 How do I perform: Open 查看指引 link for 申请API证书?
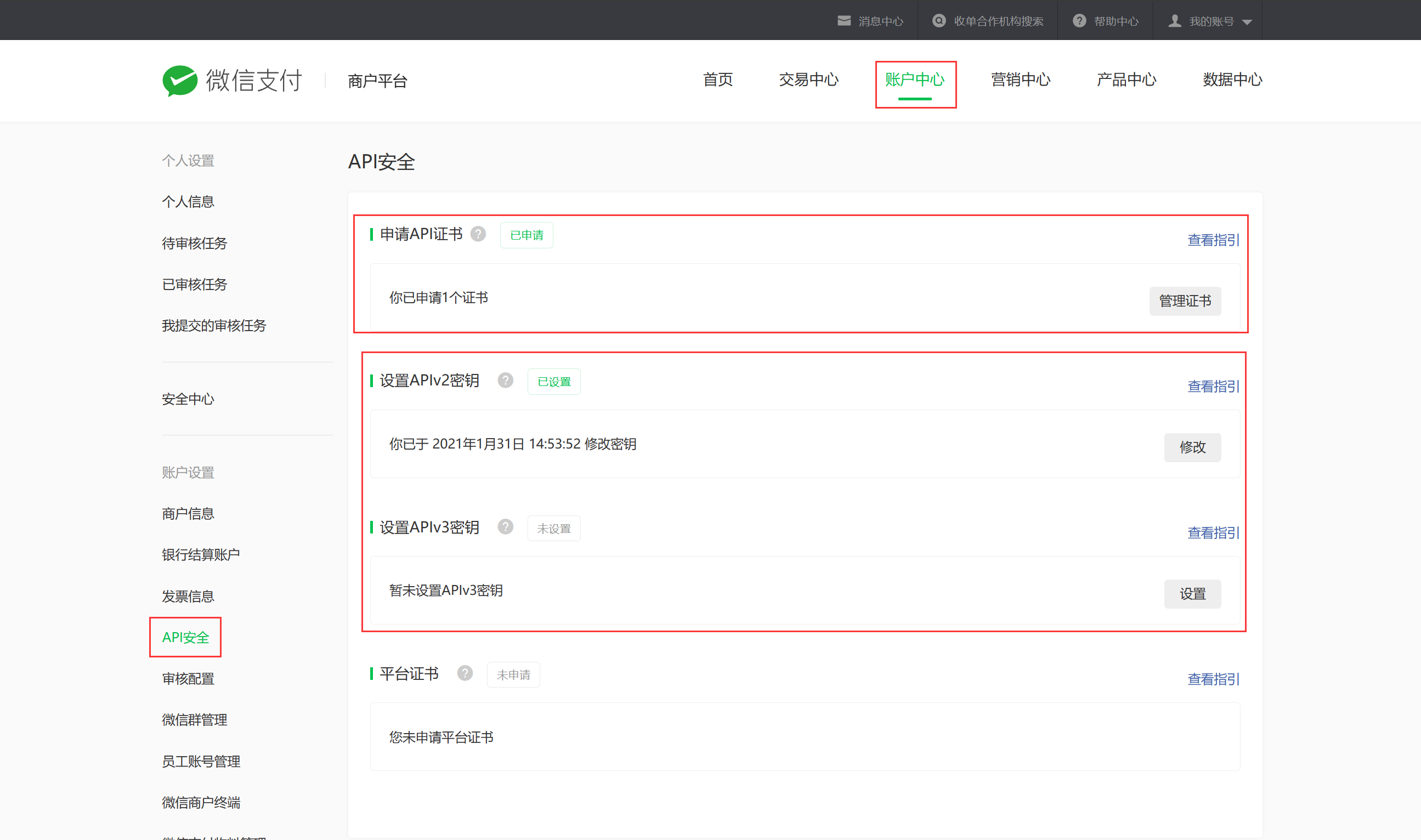tap(1213, 240)
